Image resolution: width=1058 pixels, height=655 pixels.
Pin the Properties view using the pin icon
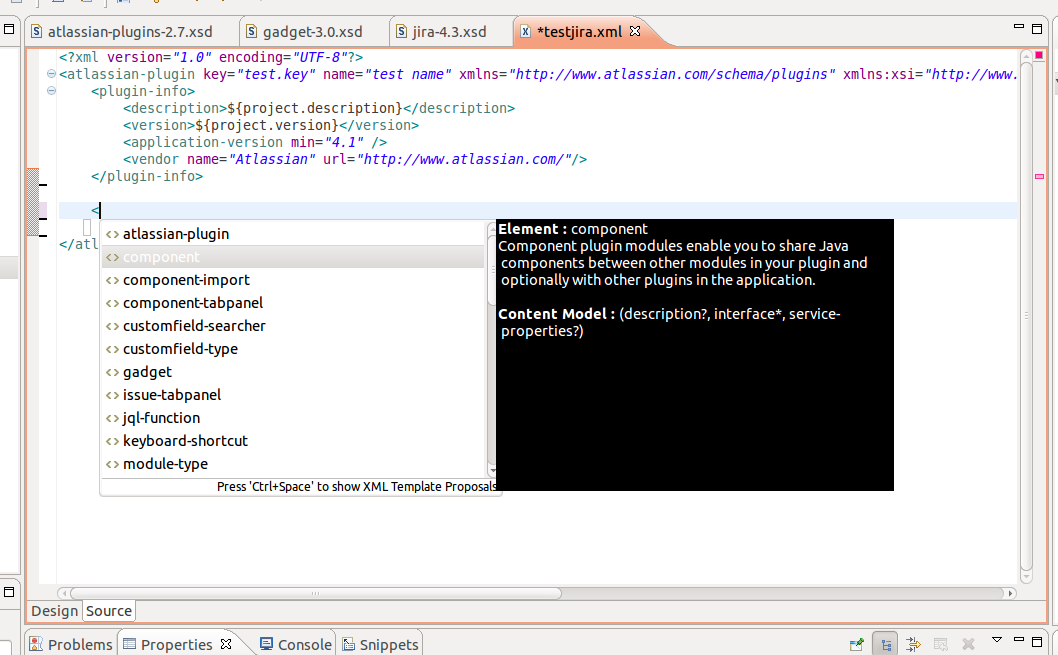click(857, 644)
